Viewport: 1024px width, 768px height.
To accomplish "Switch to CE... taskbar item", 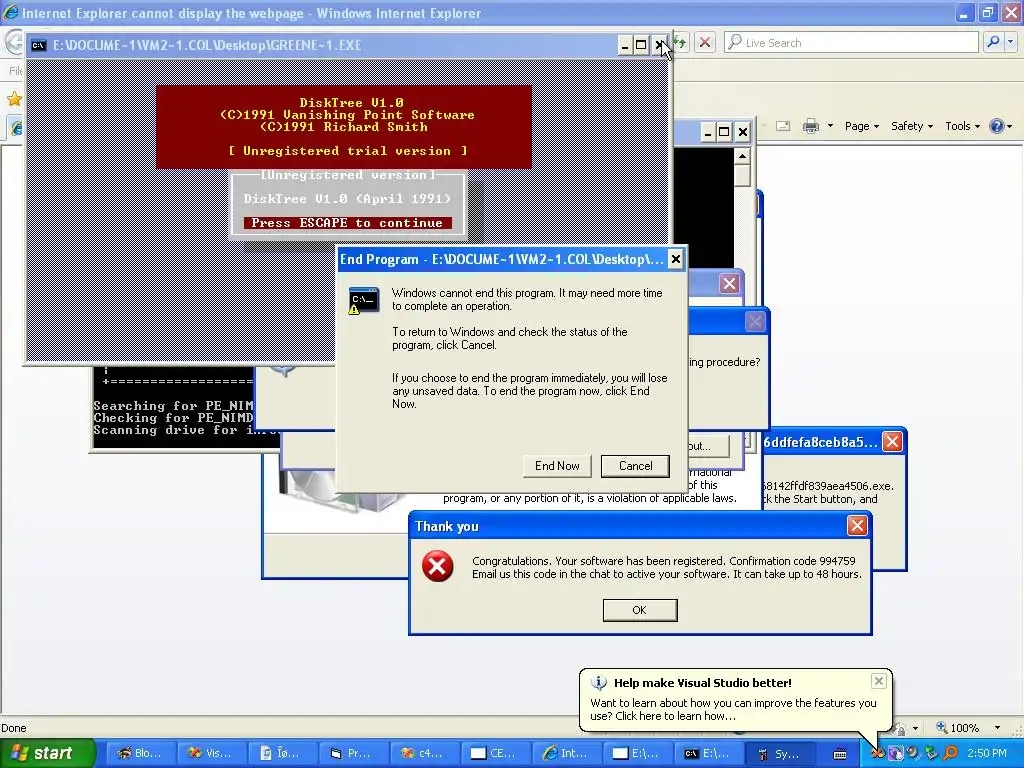I will coord(494,753).
